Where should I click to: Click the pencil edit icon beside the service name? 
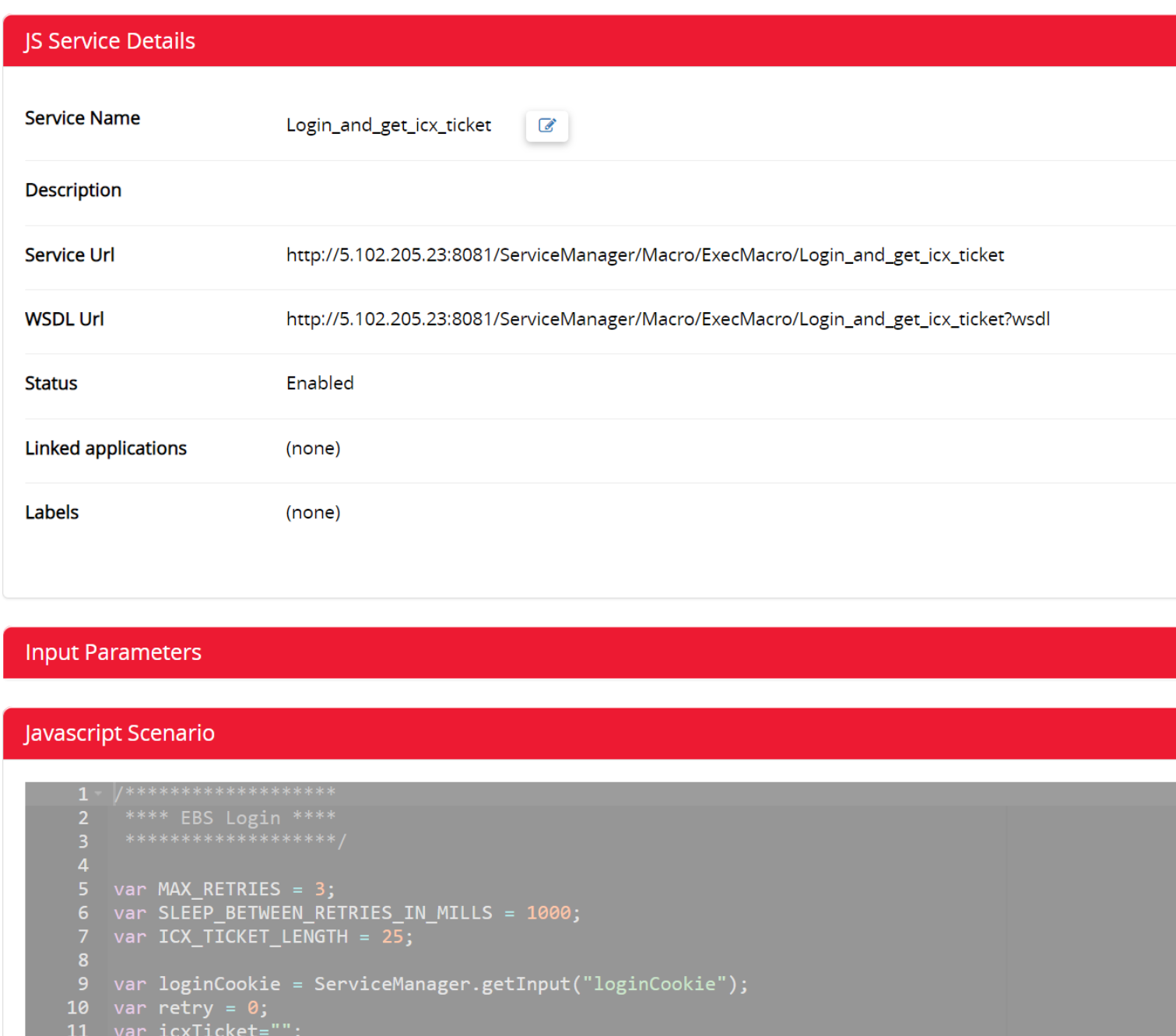coord(546,125)
